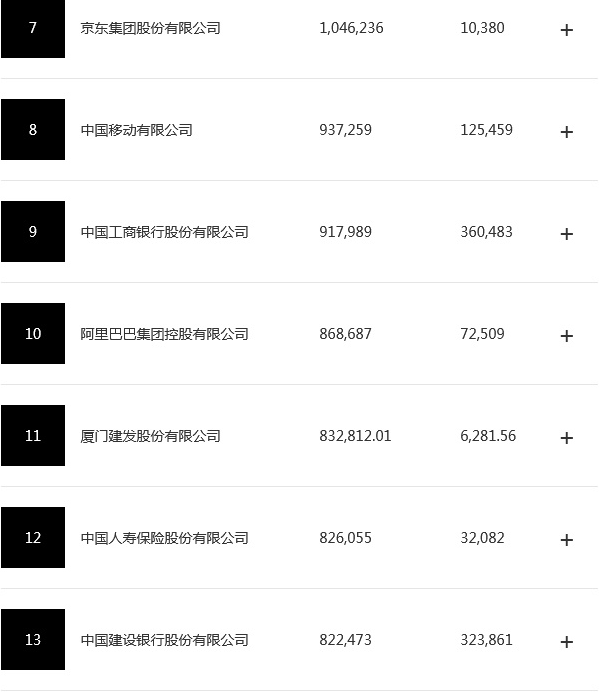Open 厦门建发股份有限公司 company link

click(150, 437)
